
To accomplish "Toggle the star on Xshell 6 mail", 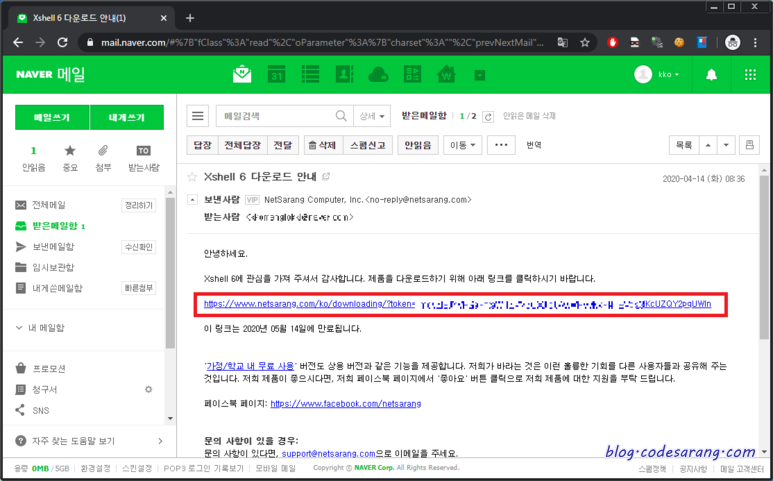I will 192,177.
